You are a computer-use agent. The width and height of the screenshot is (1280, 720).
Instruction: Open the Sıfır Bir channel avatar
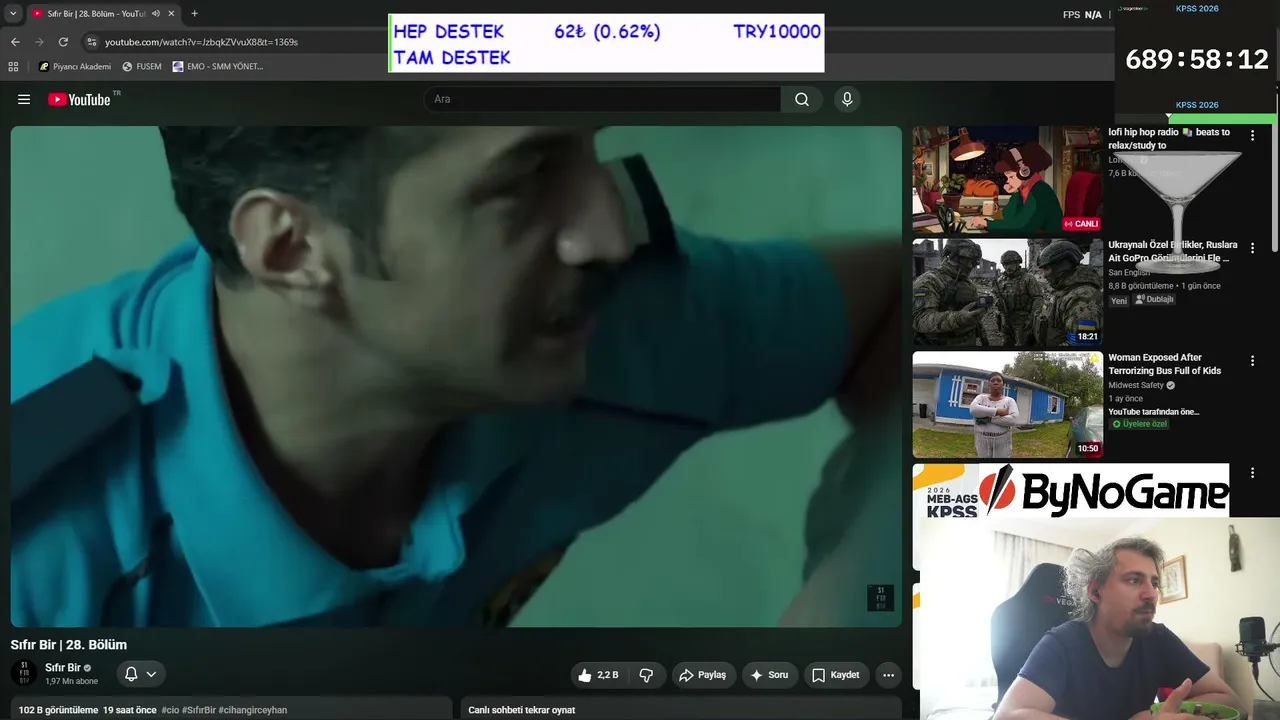pyautogui.click(x=24, y=674)
